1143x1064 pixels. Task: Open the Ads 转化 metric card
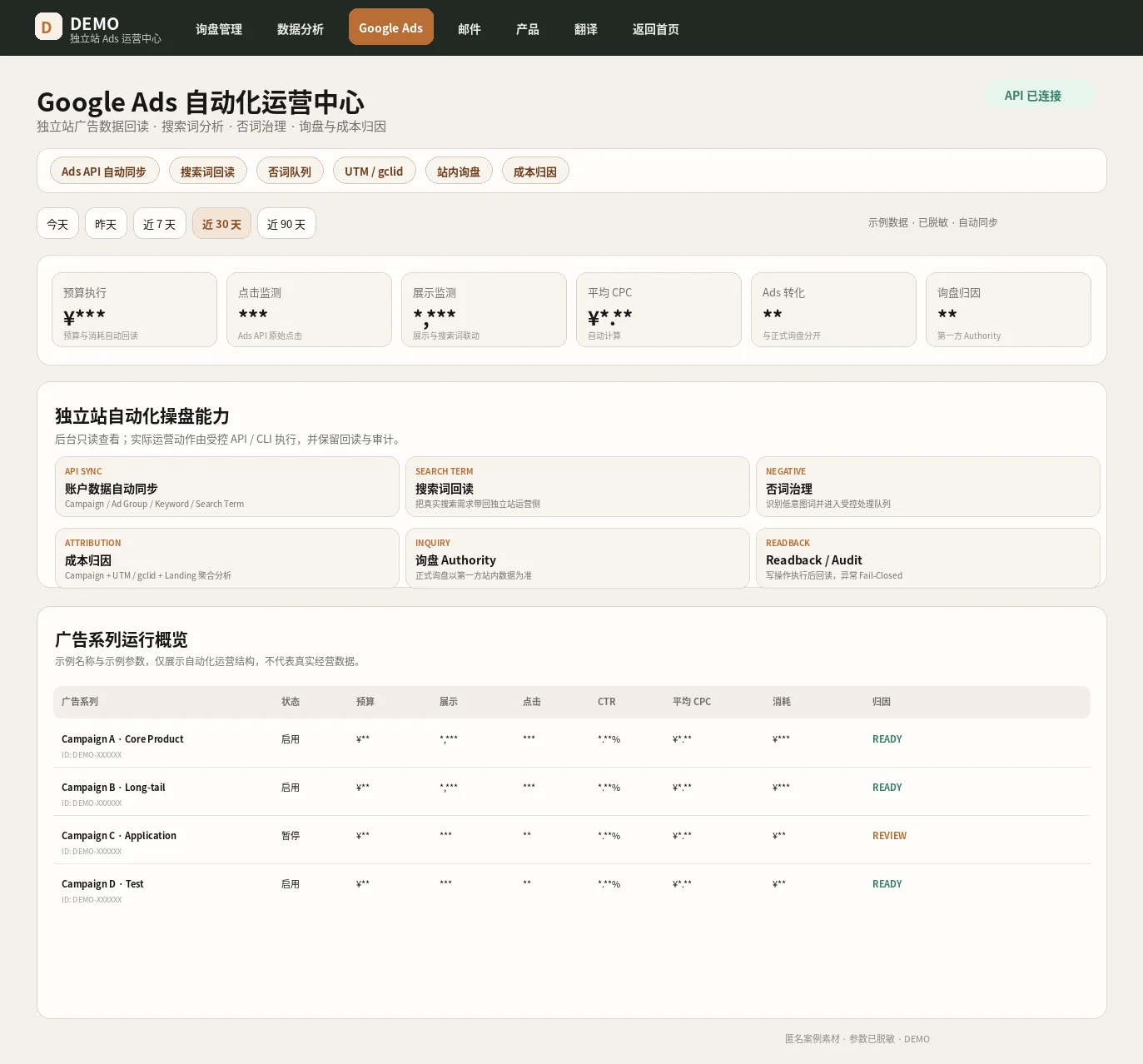point(833,310)
